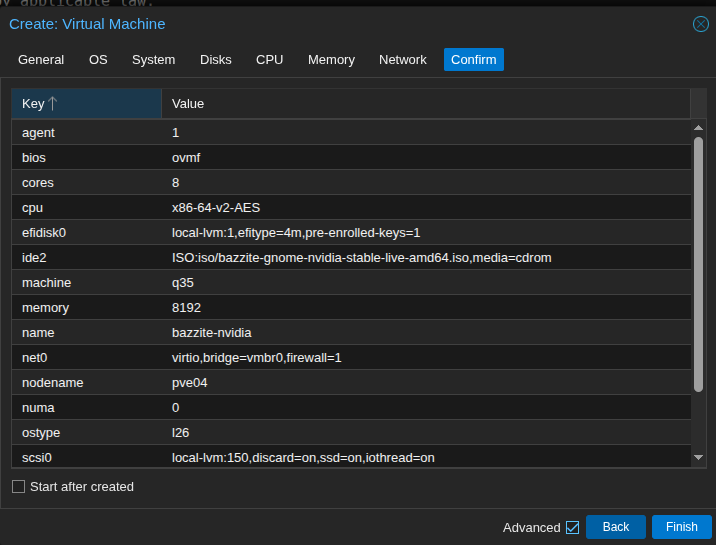The image size is (716, 545).
Task: Select the Memory tab
Action: pyautogui.click(x=331, y=60)
